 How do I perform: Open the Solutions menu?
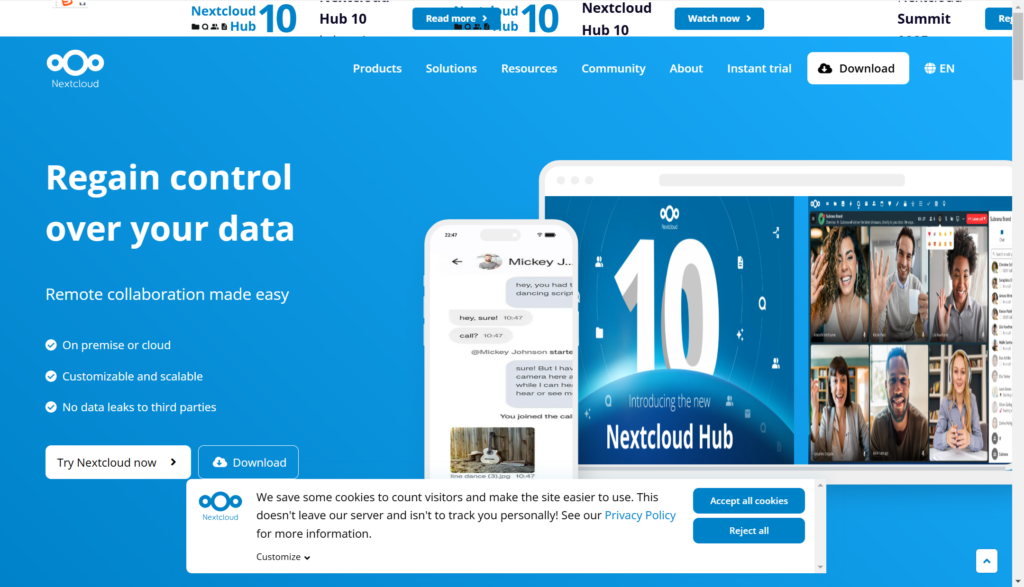(451, 68)
